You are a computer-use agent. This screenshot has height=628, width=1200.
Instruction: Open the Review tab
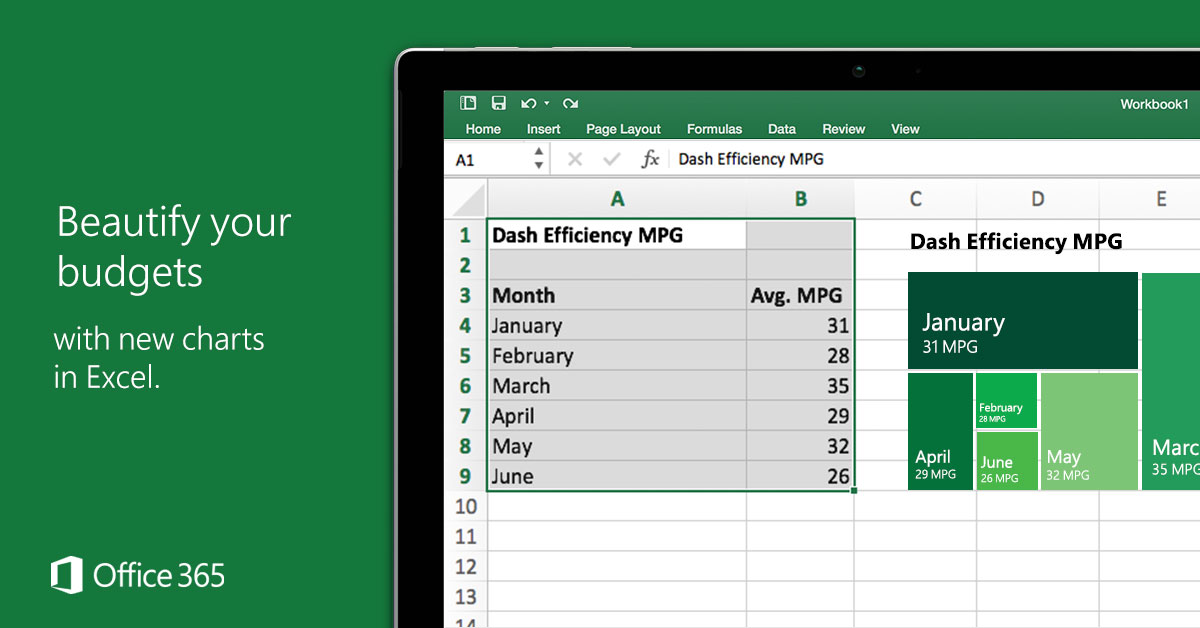[844, 129]
